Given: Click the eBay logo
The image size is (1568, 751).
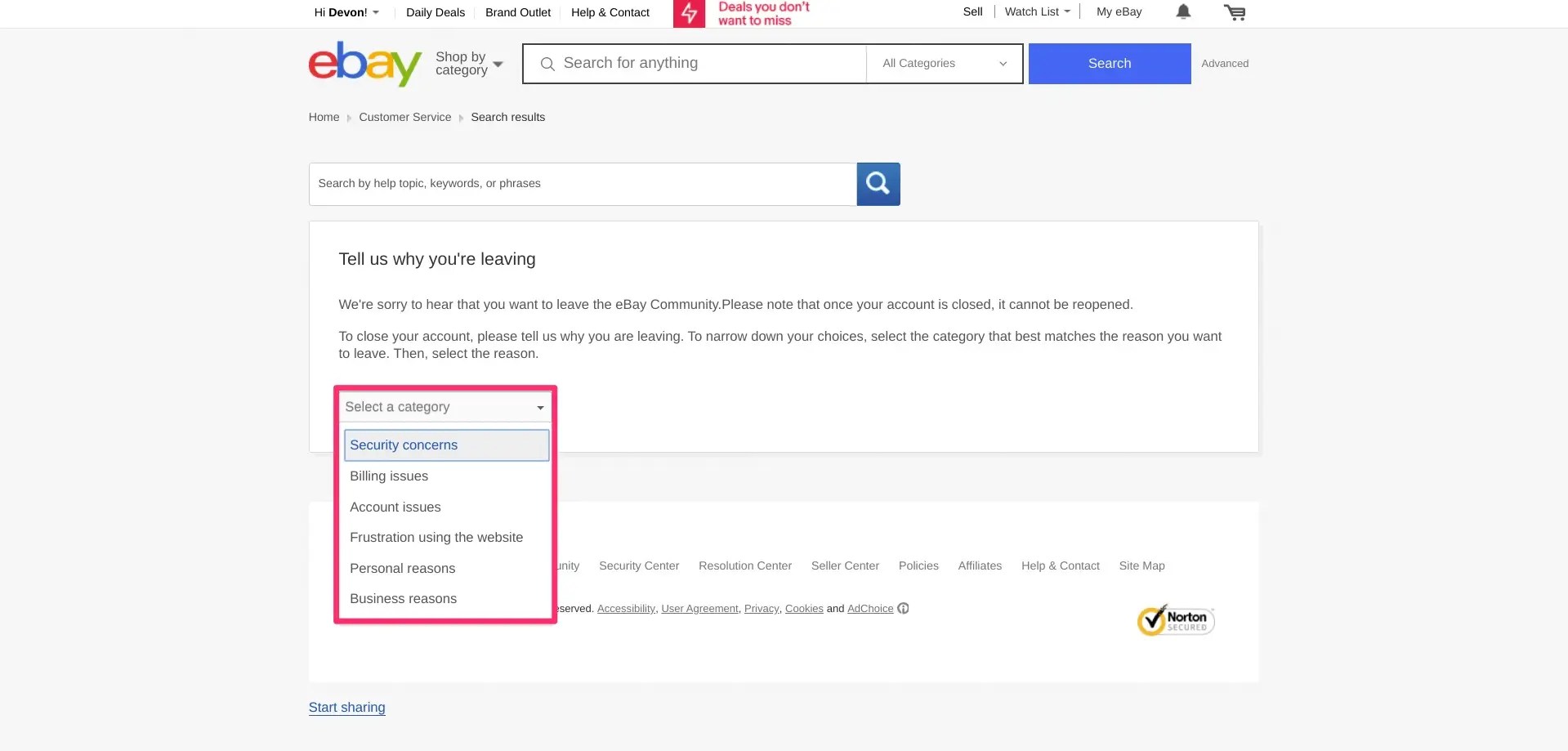Looking at the screenshot, I should point(365,64).
